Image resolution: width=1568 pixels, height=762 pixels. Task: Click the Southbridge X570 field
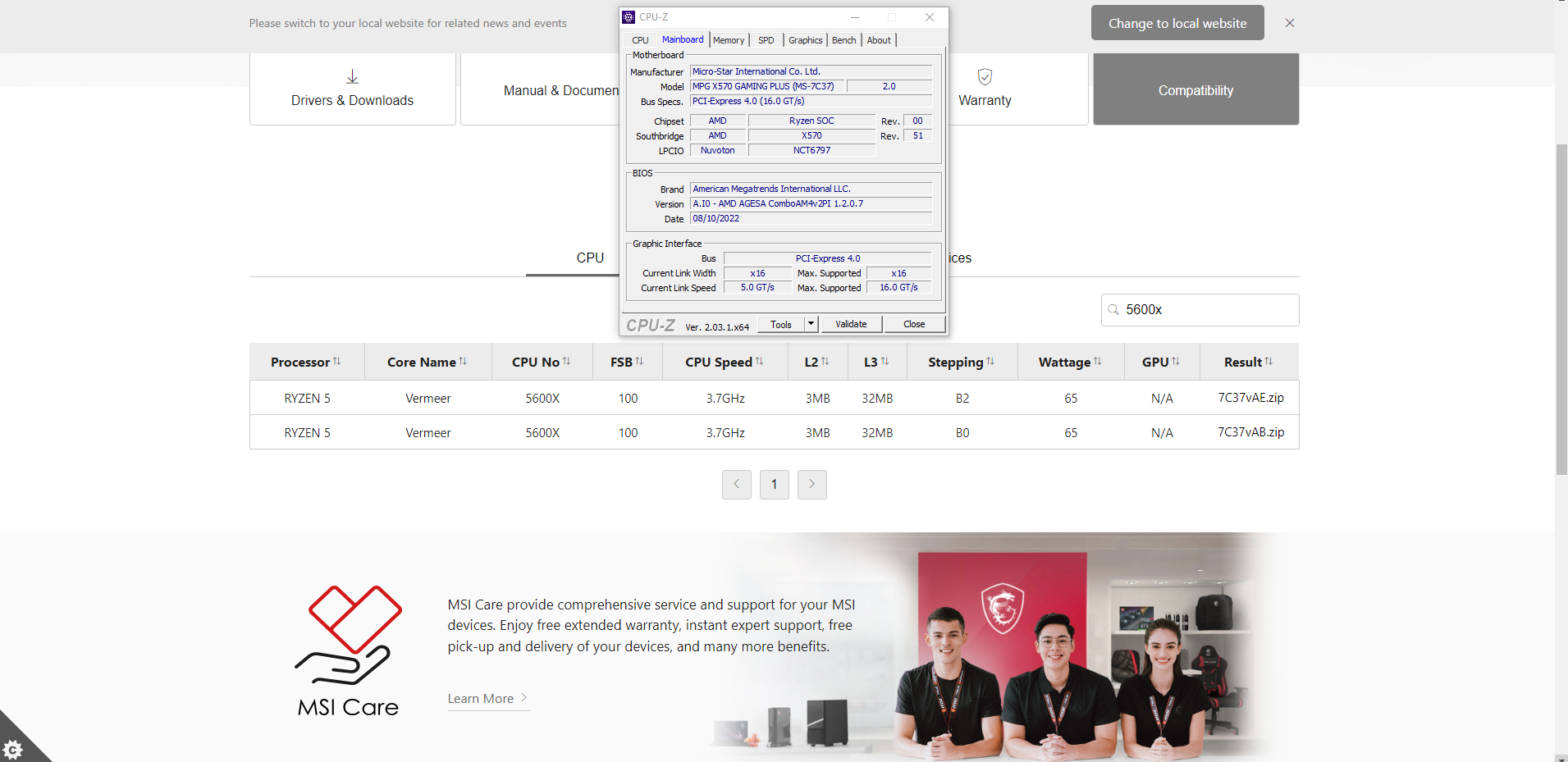[x=811, y=135]
